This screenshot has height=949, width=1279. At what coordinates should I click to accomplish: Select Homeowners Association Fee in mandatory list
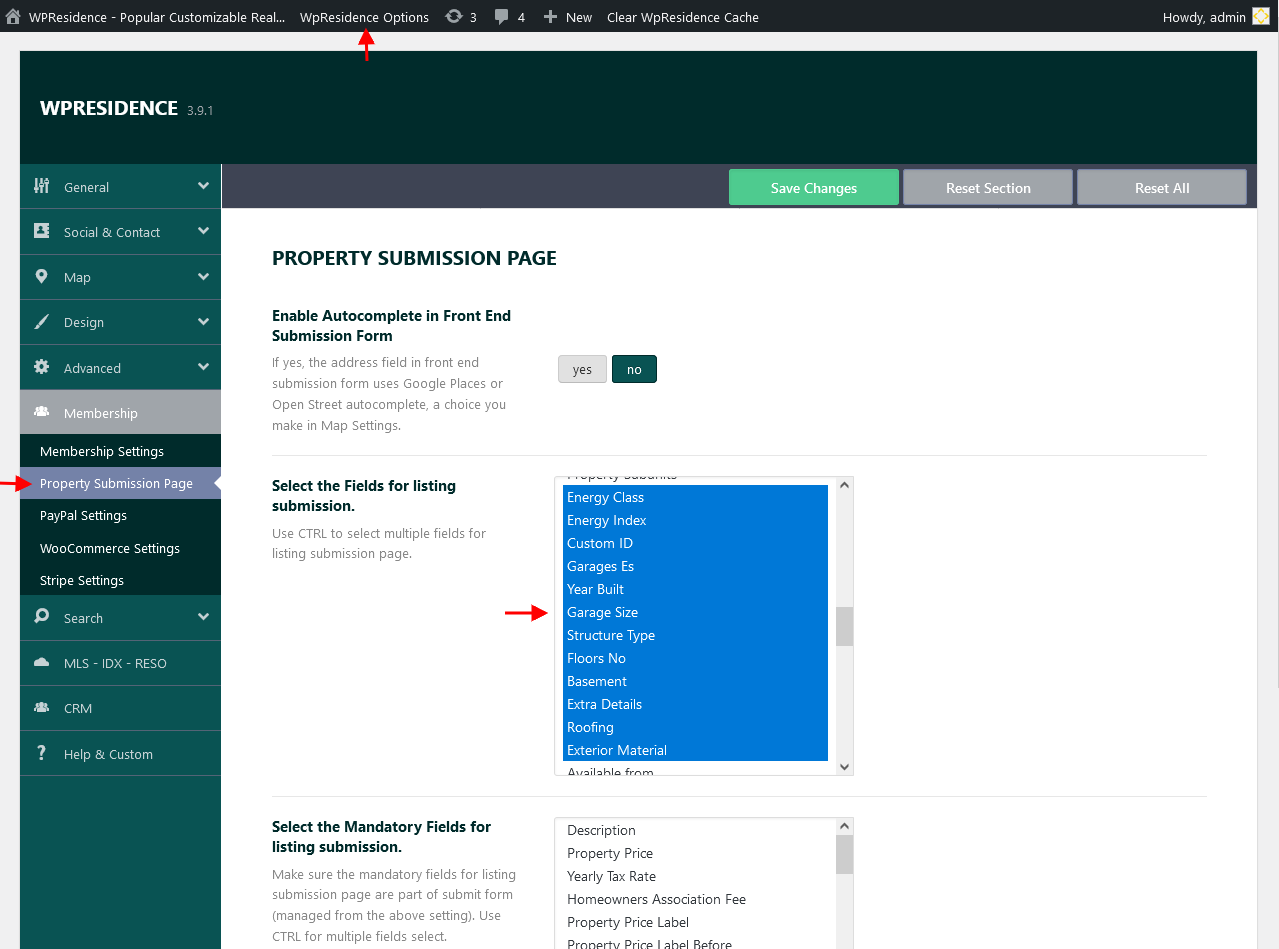coord(695,899)
